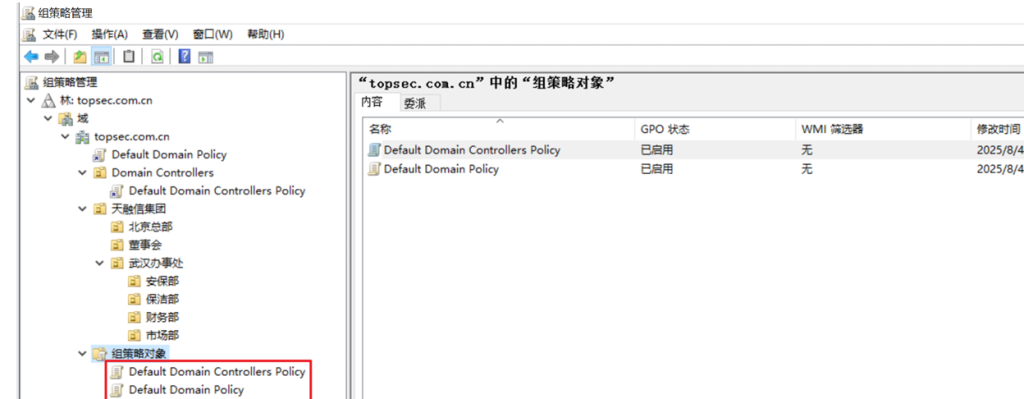The image size is (1024, 399).
Task: Open help via the blue question mark icon
Action: [185, 57]
